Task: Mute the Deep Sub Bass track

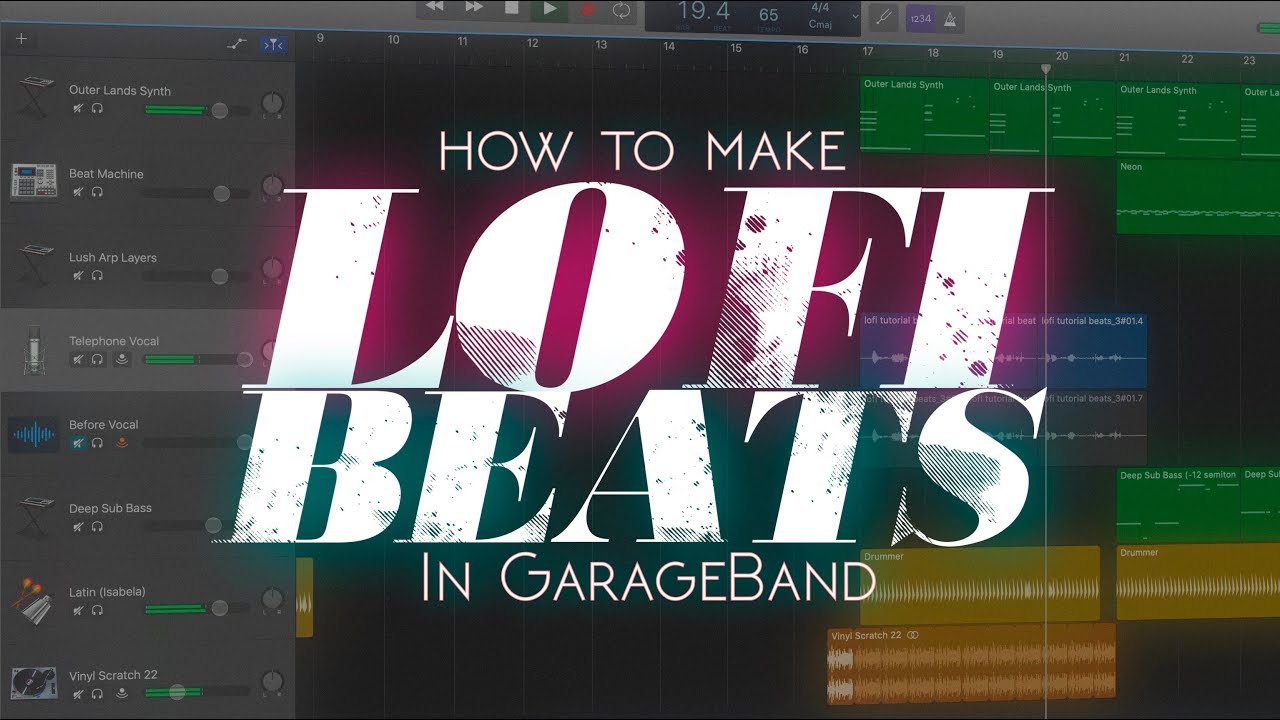Action: coord(78,526)
